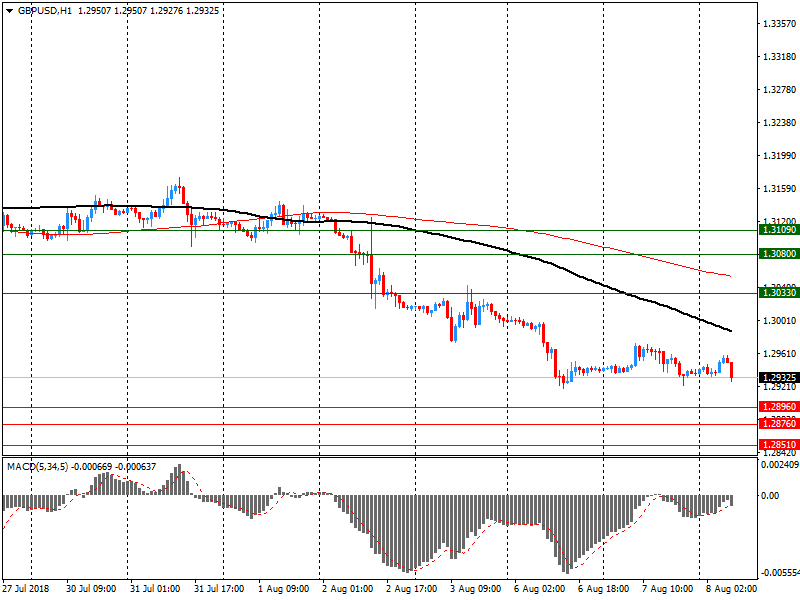Image resolution: width=800 pixels, height=600 pixels.
Task: Click the 6 Aug 18:00 time label
Action: [x=604, y=589]
